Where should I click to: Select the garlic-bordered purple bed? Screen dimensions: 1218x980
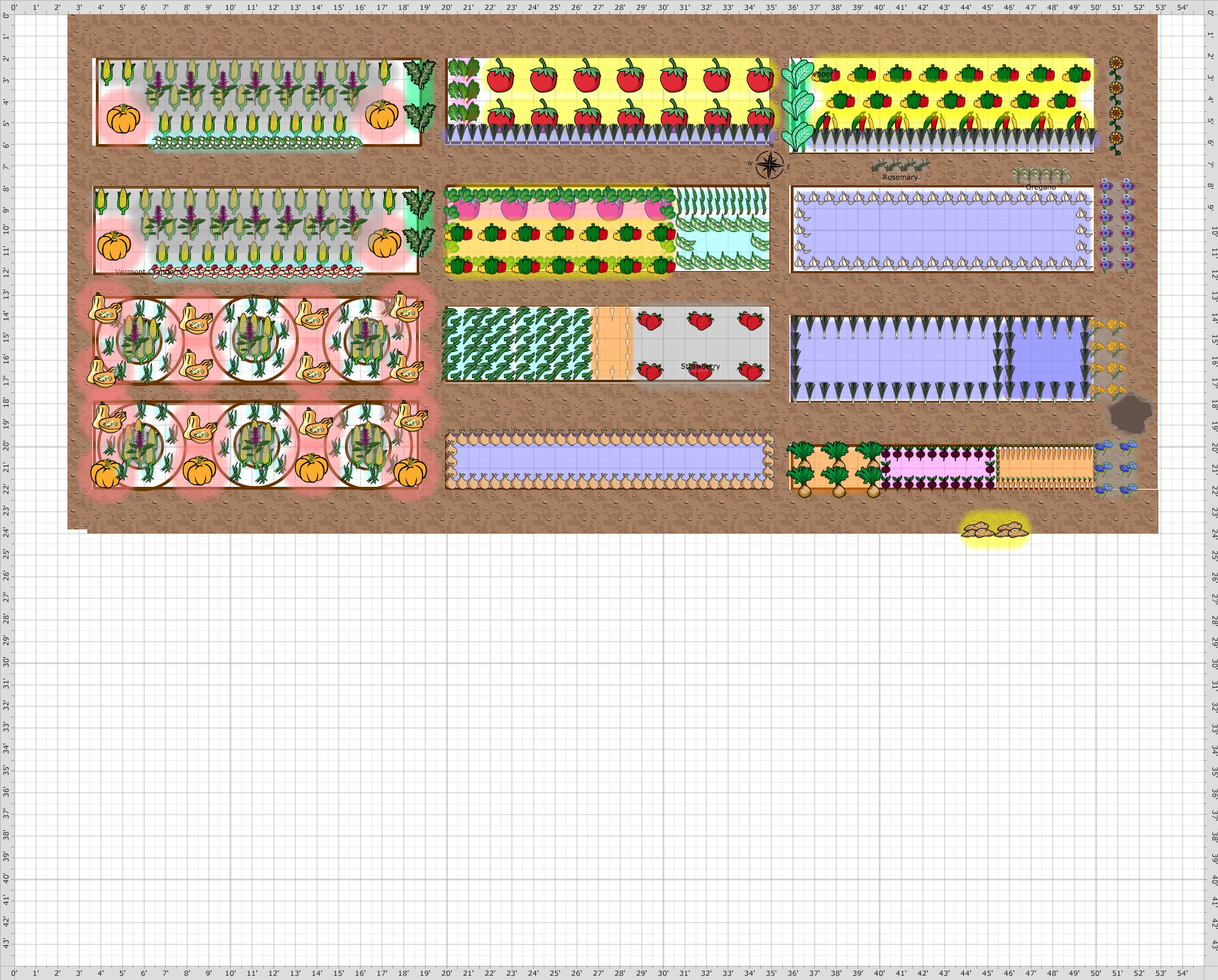(943, 229)
